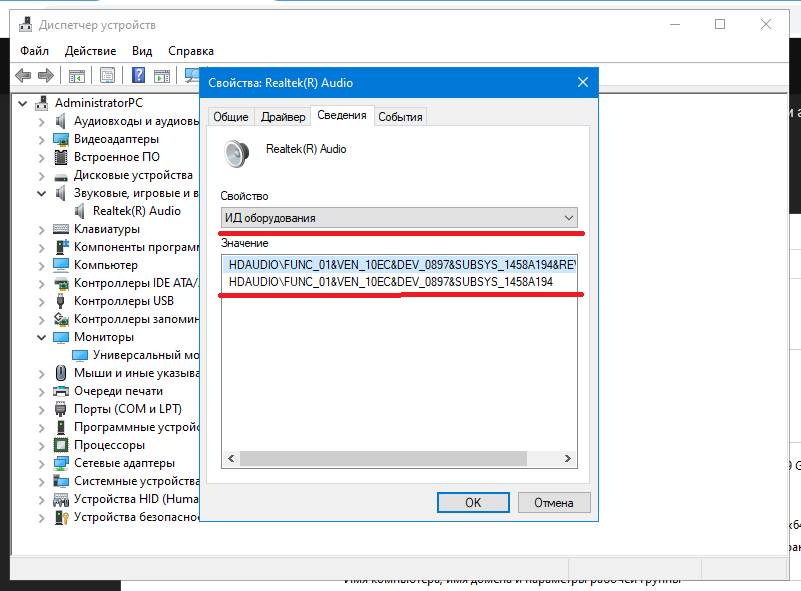Maximize the Диспетчер устройств window

[720, 24]
